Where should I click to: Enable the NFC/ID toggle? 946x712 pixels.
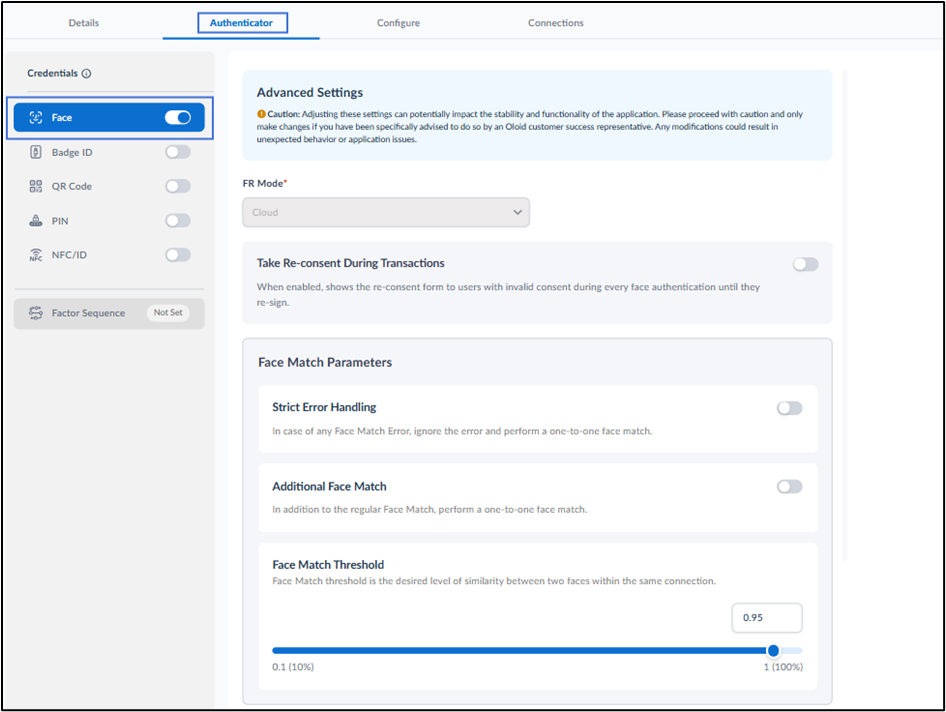click(x=178, y=255)
